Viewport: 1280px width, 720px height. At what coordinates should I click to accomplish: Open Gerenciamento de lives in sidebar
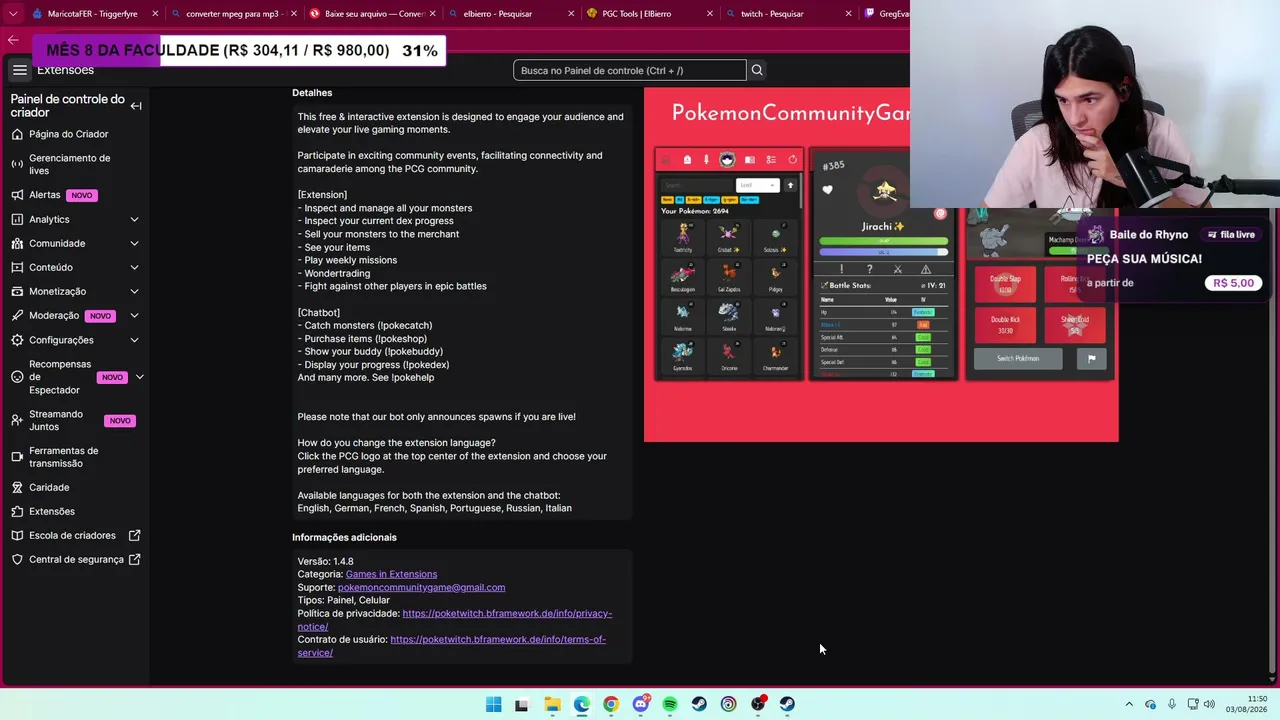click(75, 164)
